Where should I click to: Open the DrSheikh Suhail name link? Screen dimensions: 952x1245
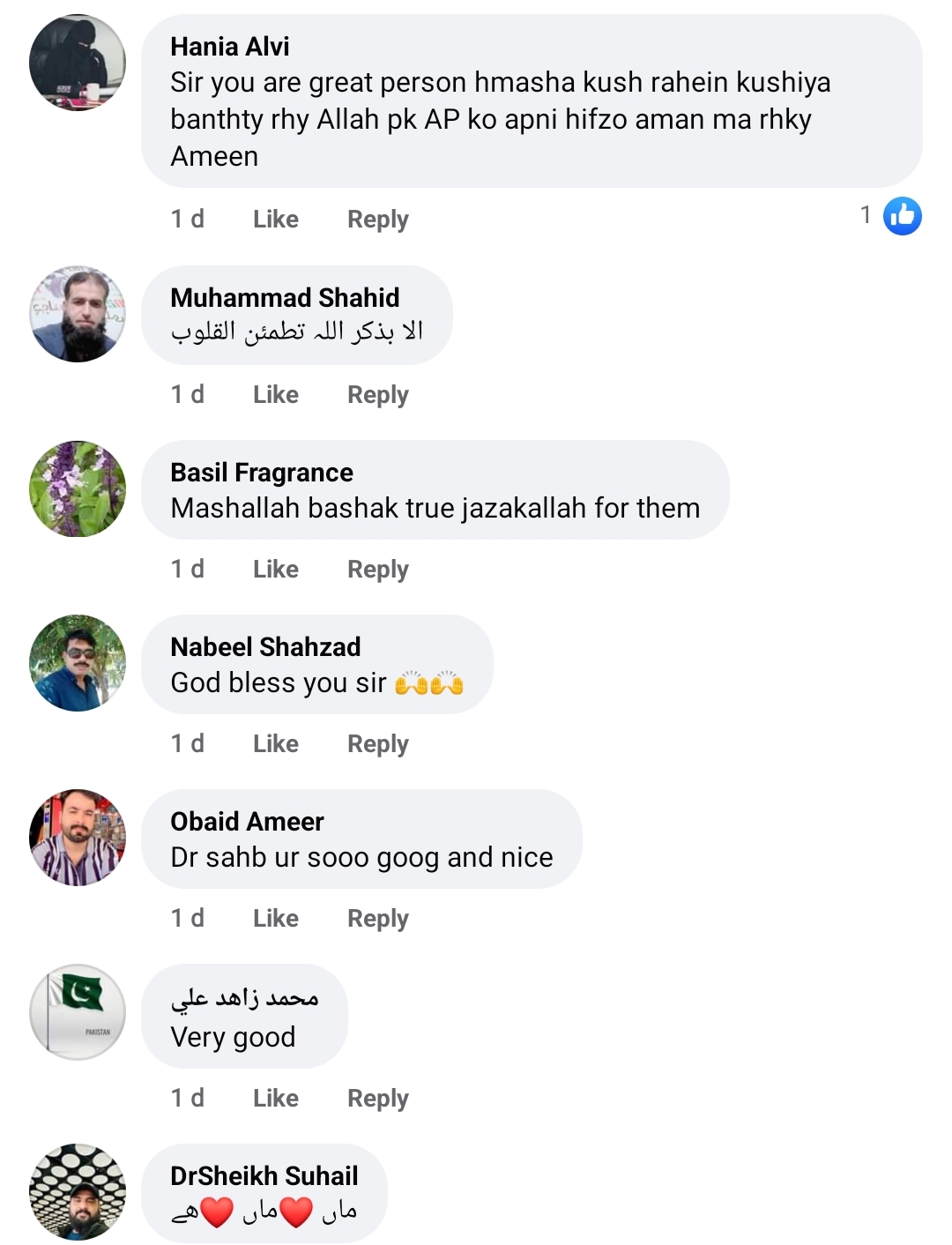264,1175
